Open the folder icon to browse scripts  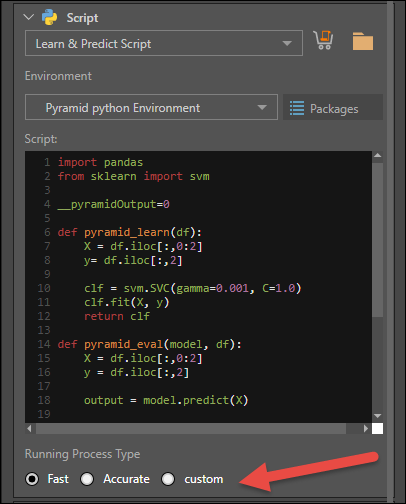point(363,41)
